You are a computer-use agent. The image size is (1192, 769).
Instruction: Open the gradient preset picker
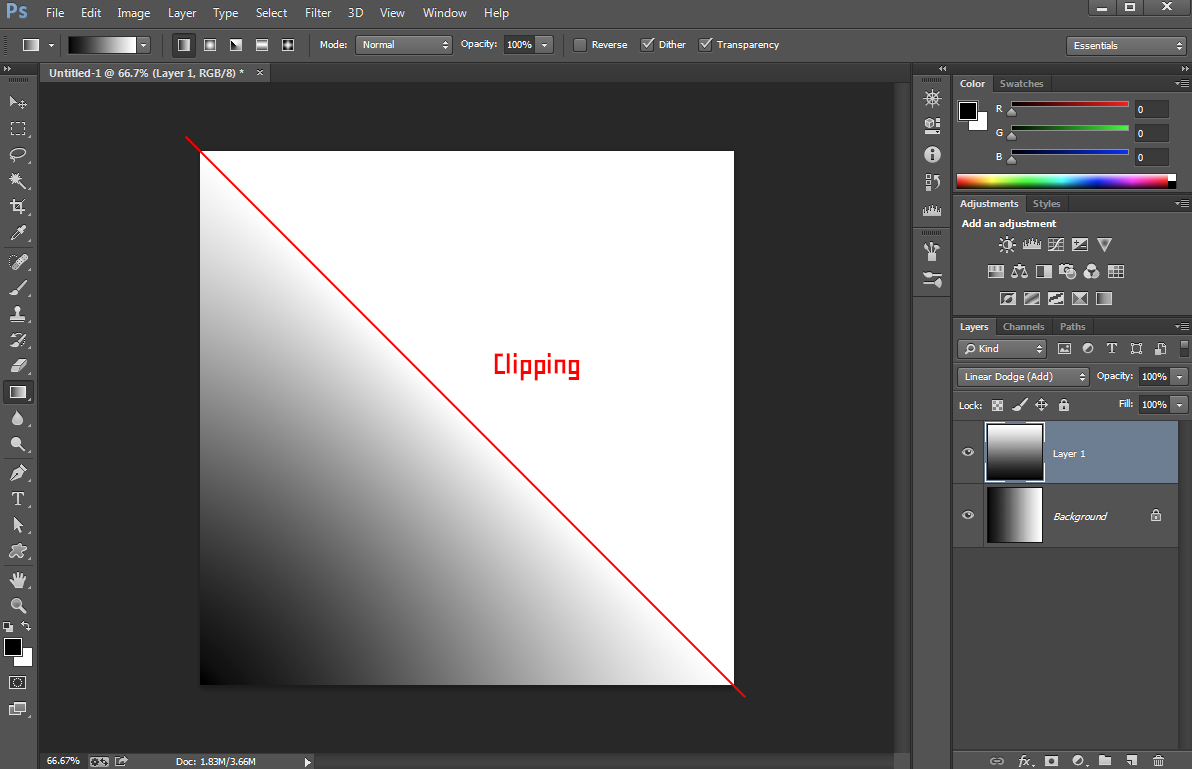pos(143,44)
